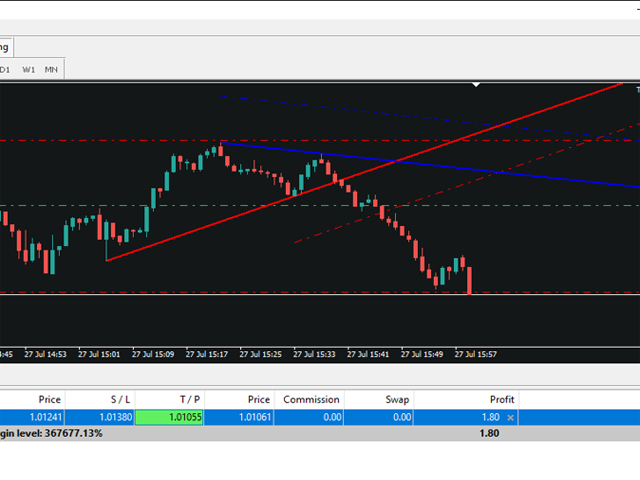640x480 pixels.
Task: Close the open trade with X icon
Action: tap(510, 418)
